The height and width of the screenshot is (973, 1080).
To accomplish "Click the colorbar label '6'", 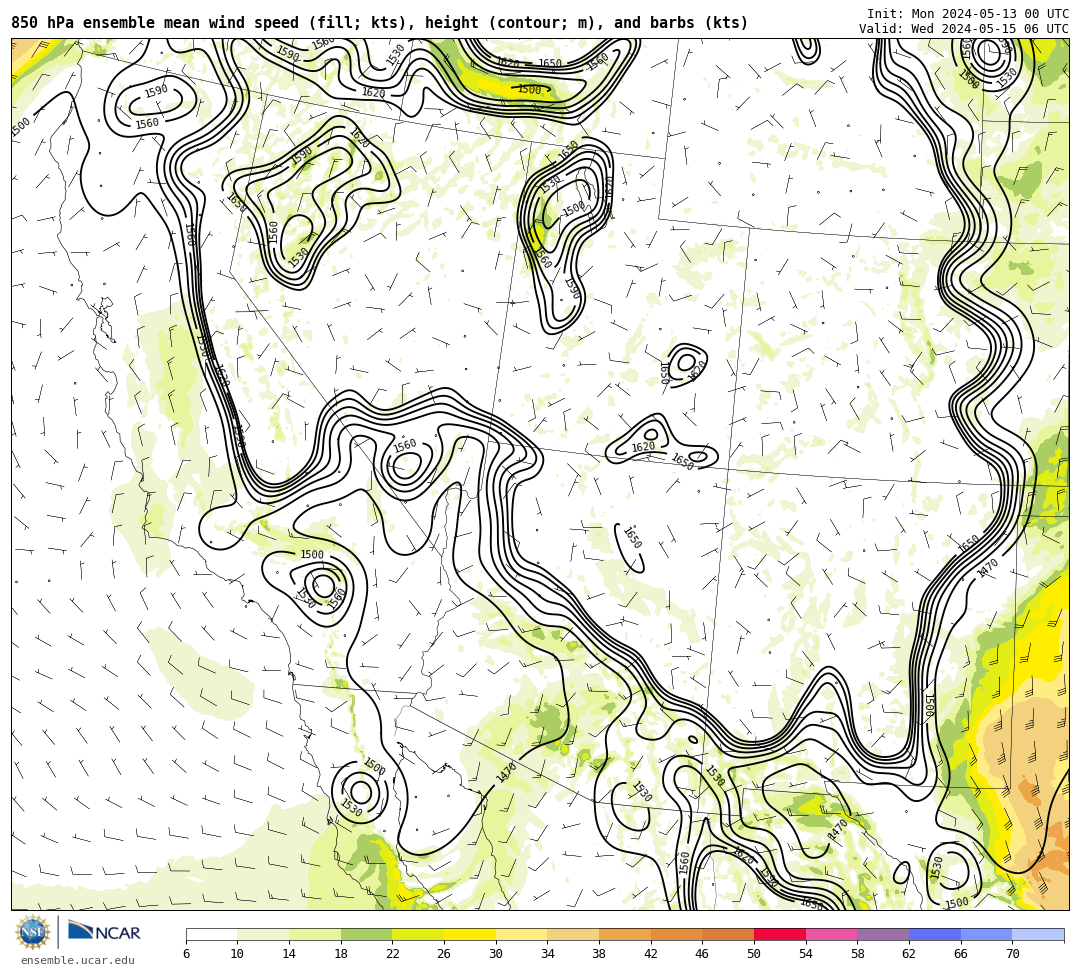I will pyautogui.click(x=186, y=954).
